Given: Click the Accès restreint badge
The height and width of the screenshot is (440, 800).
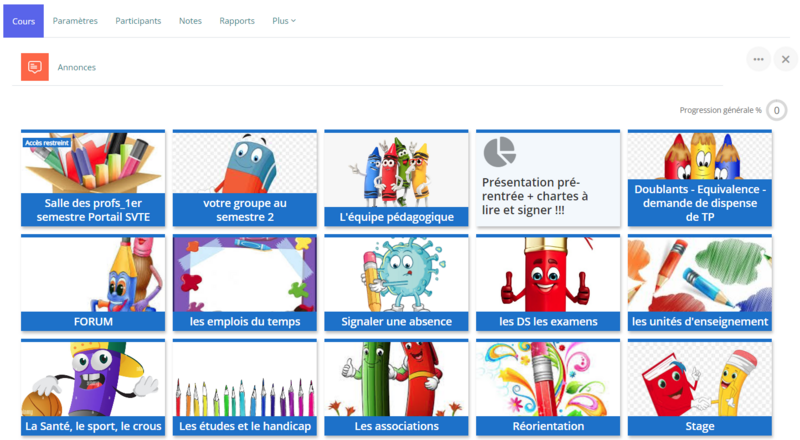Looking at the screenshot, I should tap(46, 143).
